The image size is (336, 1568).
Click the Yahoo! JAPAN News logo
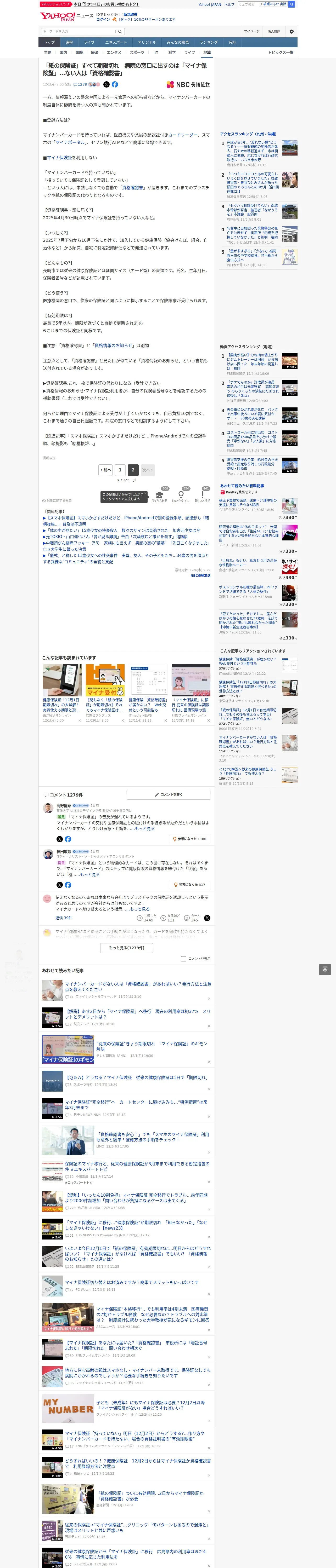click(66, 17)
